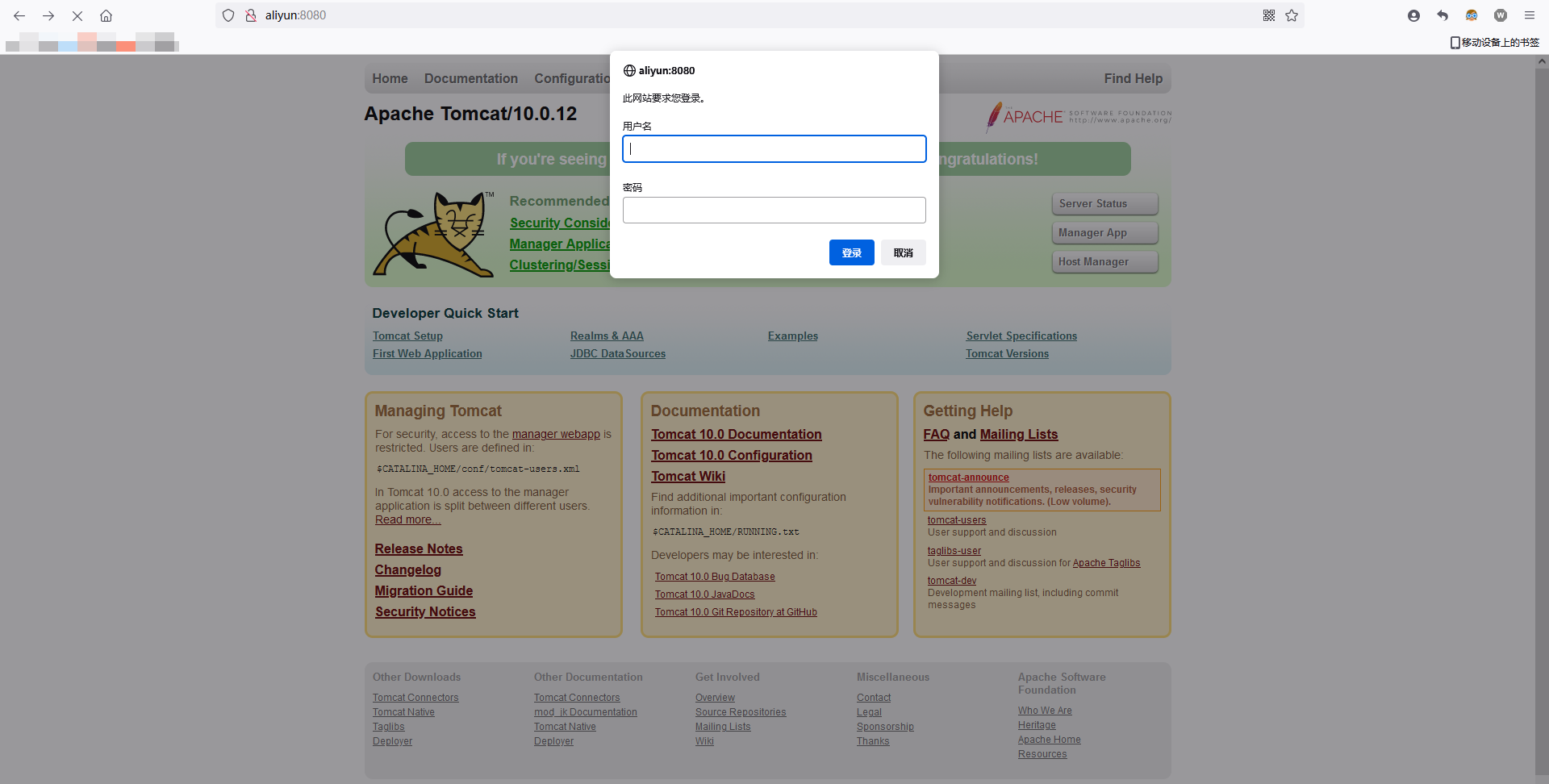Open the account profile icon

(1413, 15)
